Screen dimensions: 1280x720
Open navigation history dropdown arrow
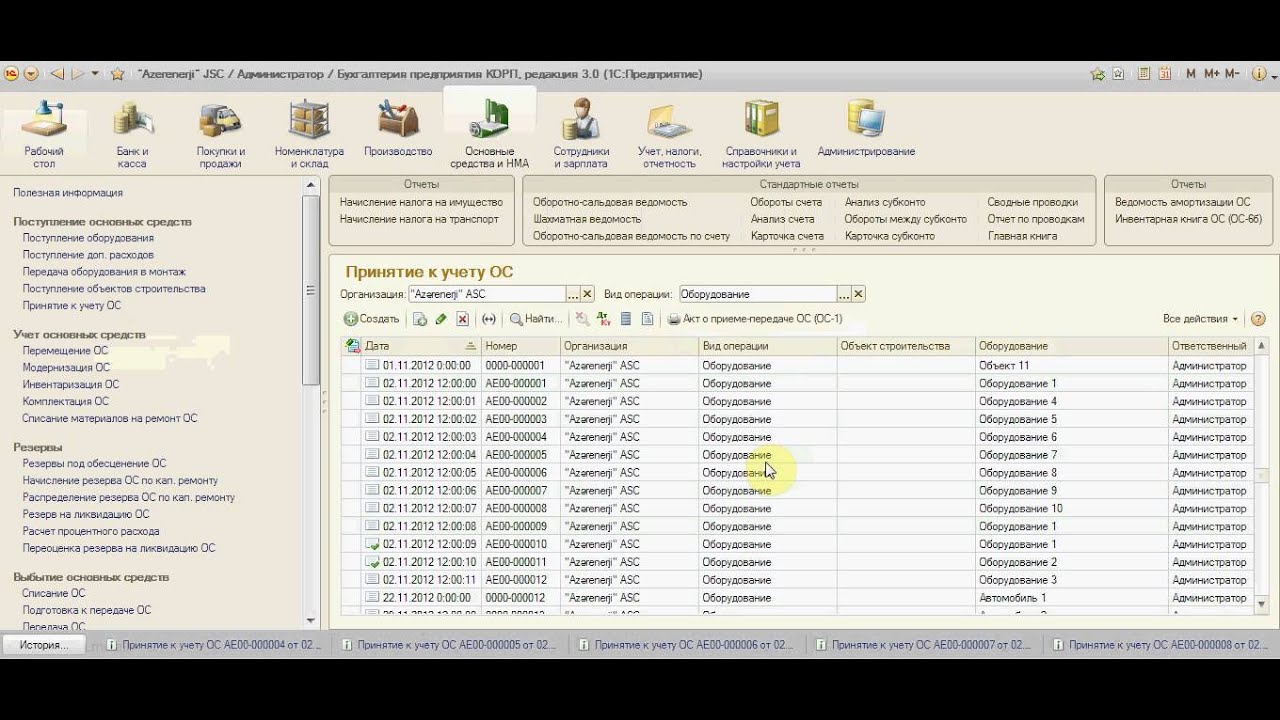coord(95,74)
